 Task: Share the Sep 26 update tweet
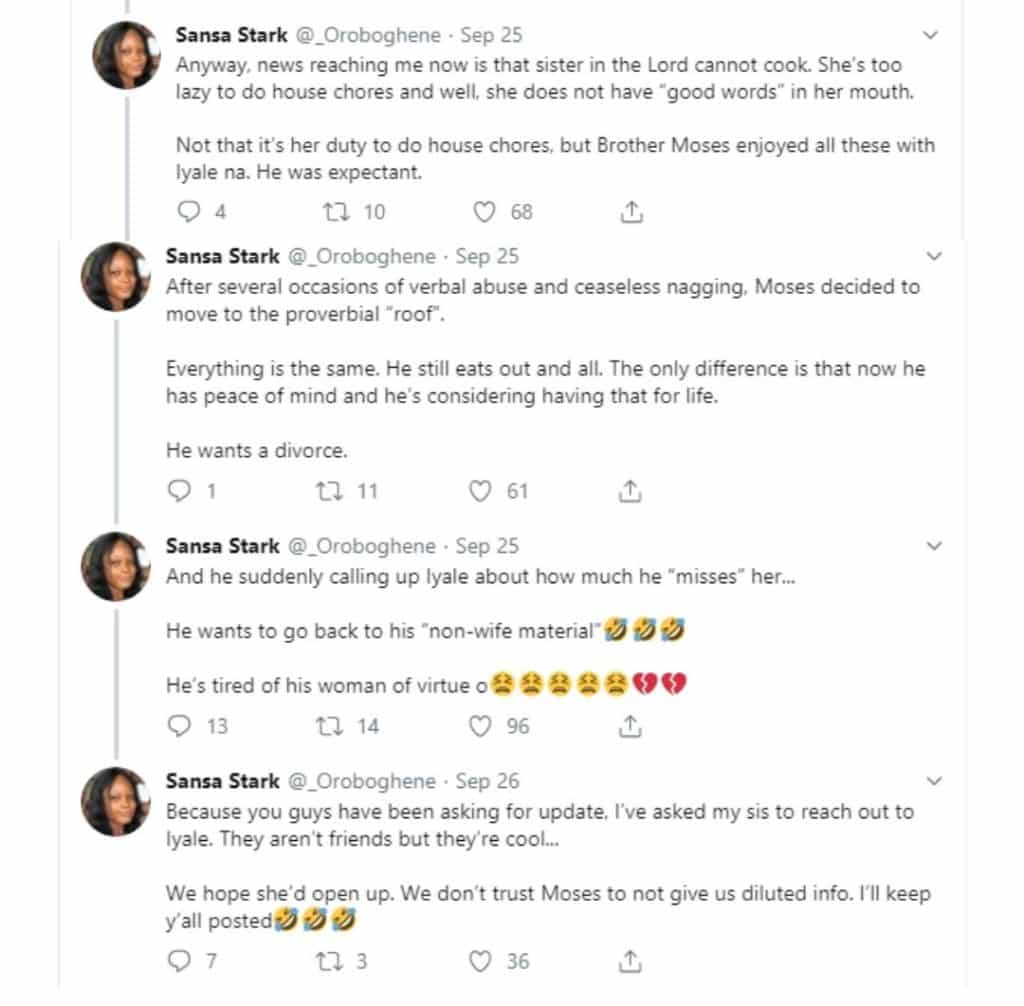(x=630, y=961)
